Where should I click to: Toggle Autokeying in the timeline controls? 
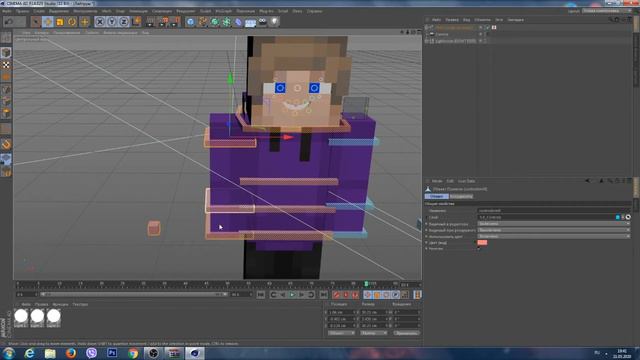(346, 295)
